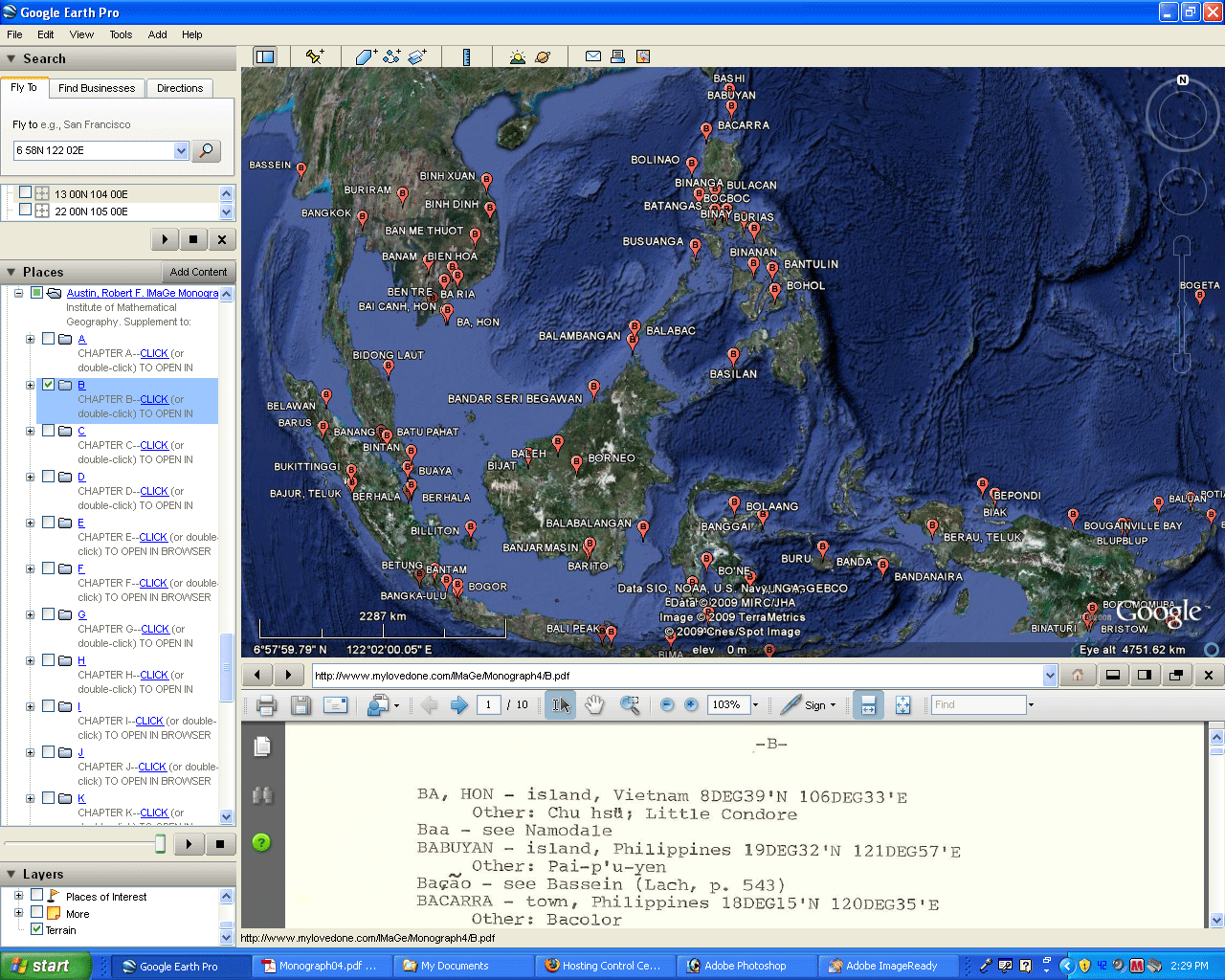Go back in embedded browser
Screen dimensions: 1225x980
[x=256, y=675]
